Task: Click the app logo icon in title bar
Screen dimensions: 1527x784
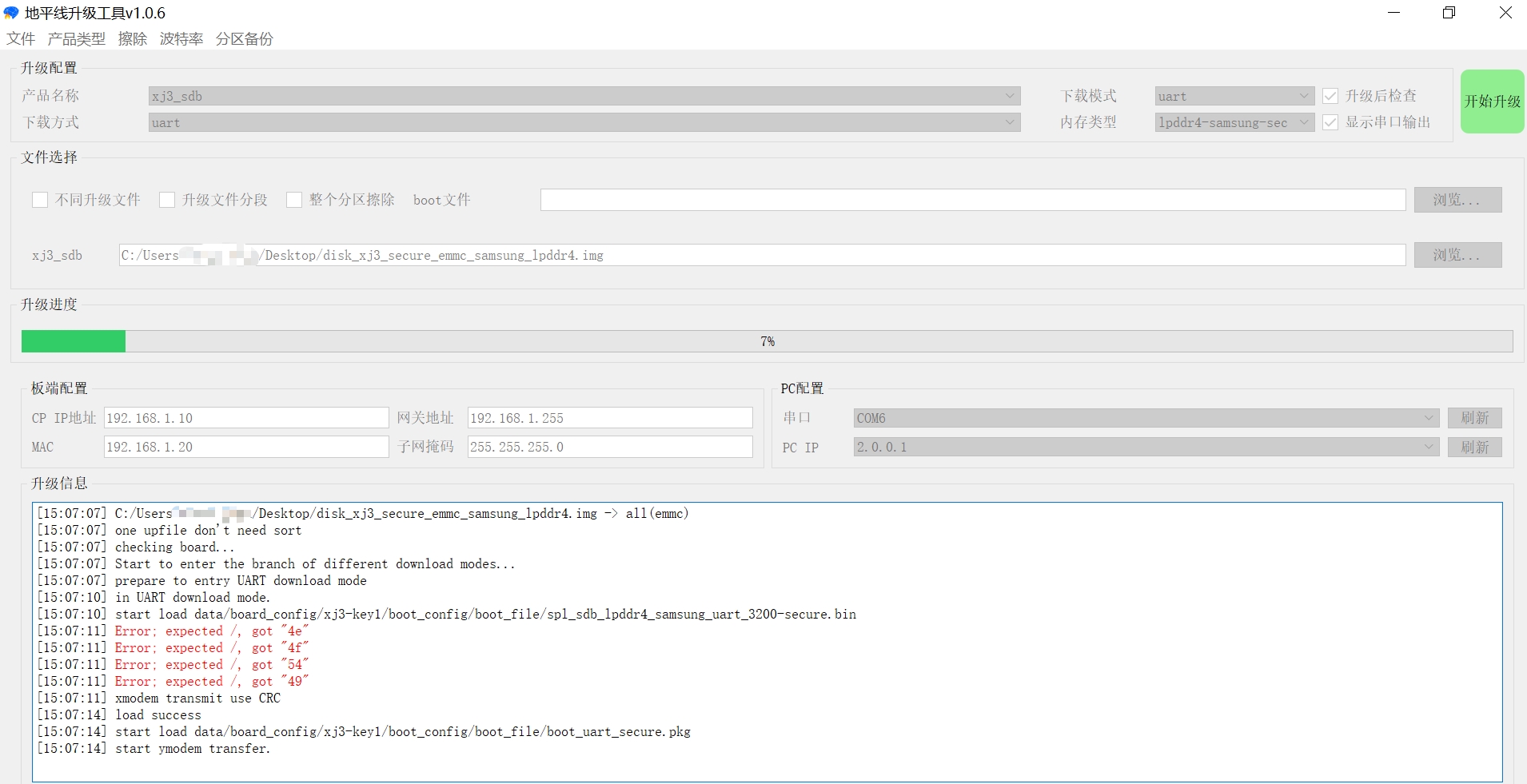Action: click(x=11, y=13)
